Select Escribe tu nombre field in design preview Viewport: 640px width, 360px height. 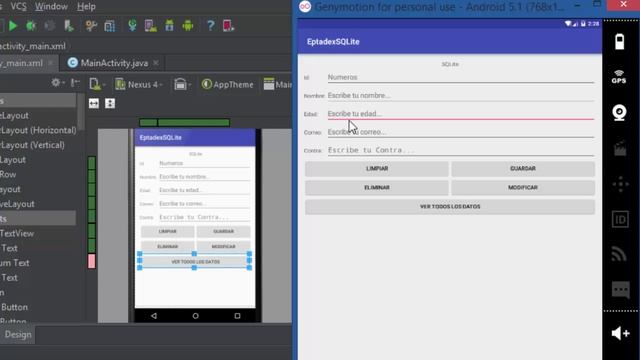pos(204,177)
